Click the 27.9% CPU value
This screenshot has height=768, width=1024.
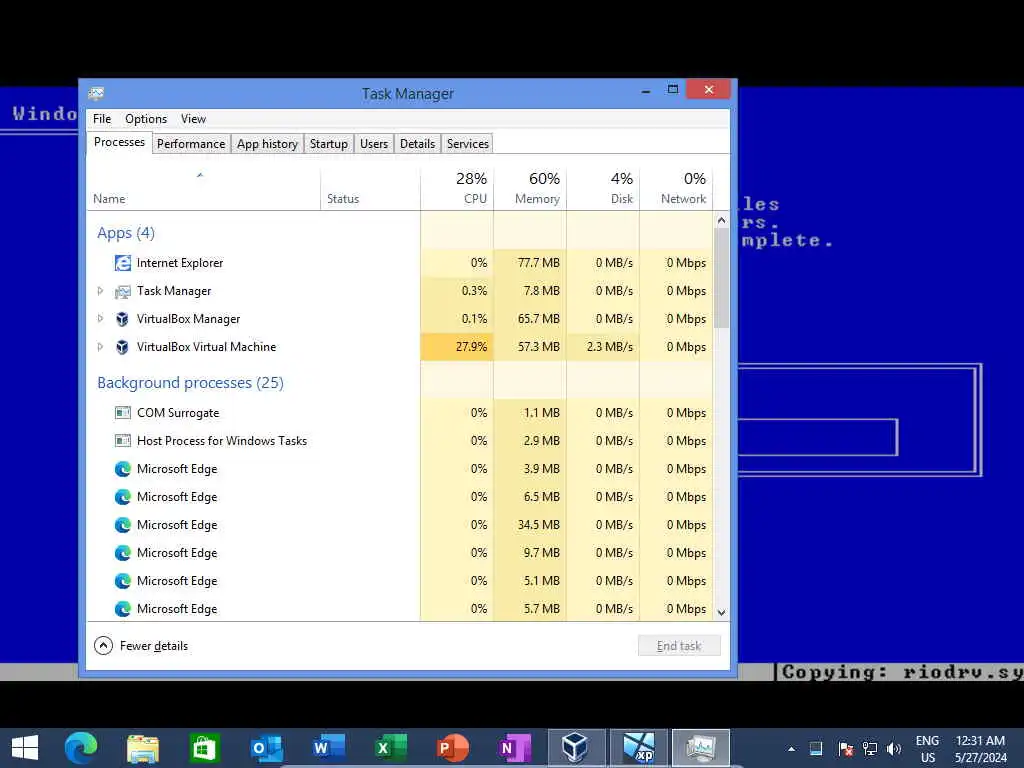tap(472, 347)
